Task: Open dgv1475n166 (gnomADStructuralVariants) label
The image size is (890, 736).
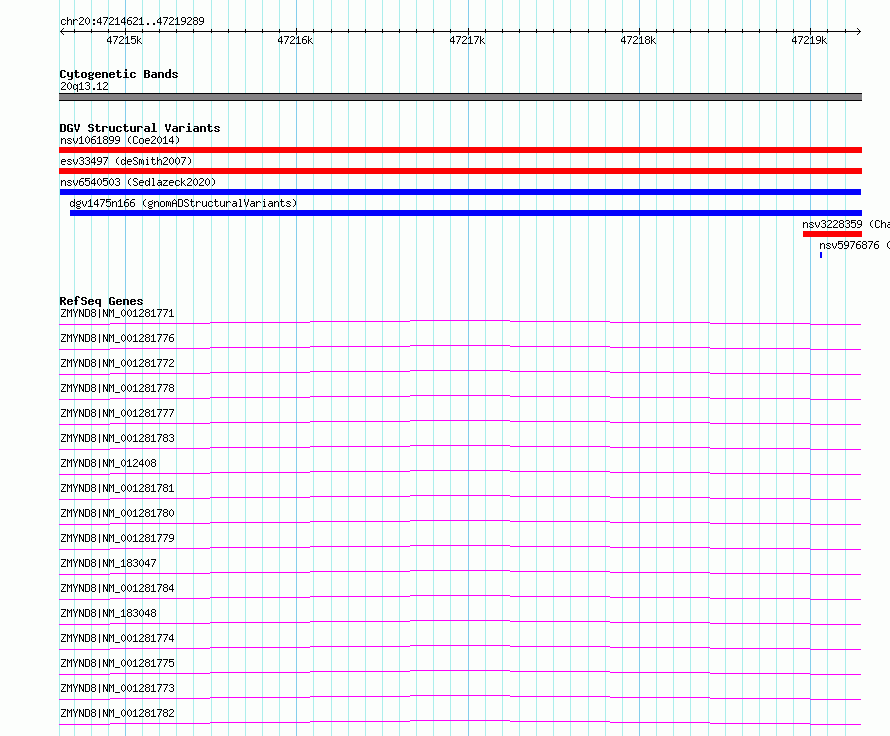Action: [x=183, y=203]
